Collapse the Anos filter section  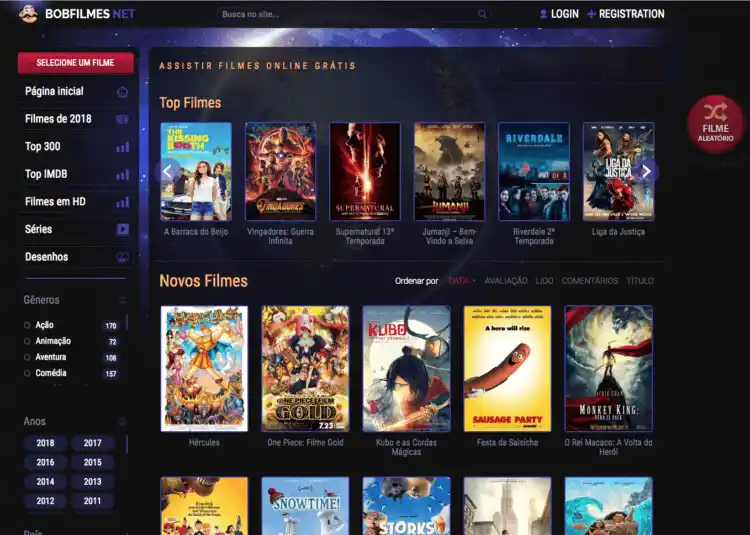[x=122, y=422]
